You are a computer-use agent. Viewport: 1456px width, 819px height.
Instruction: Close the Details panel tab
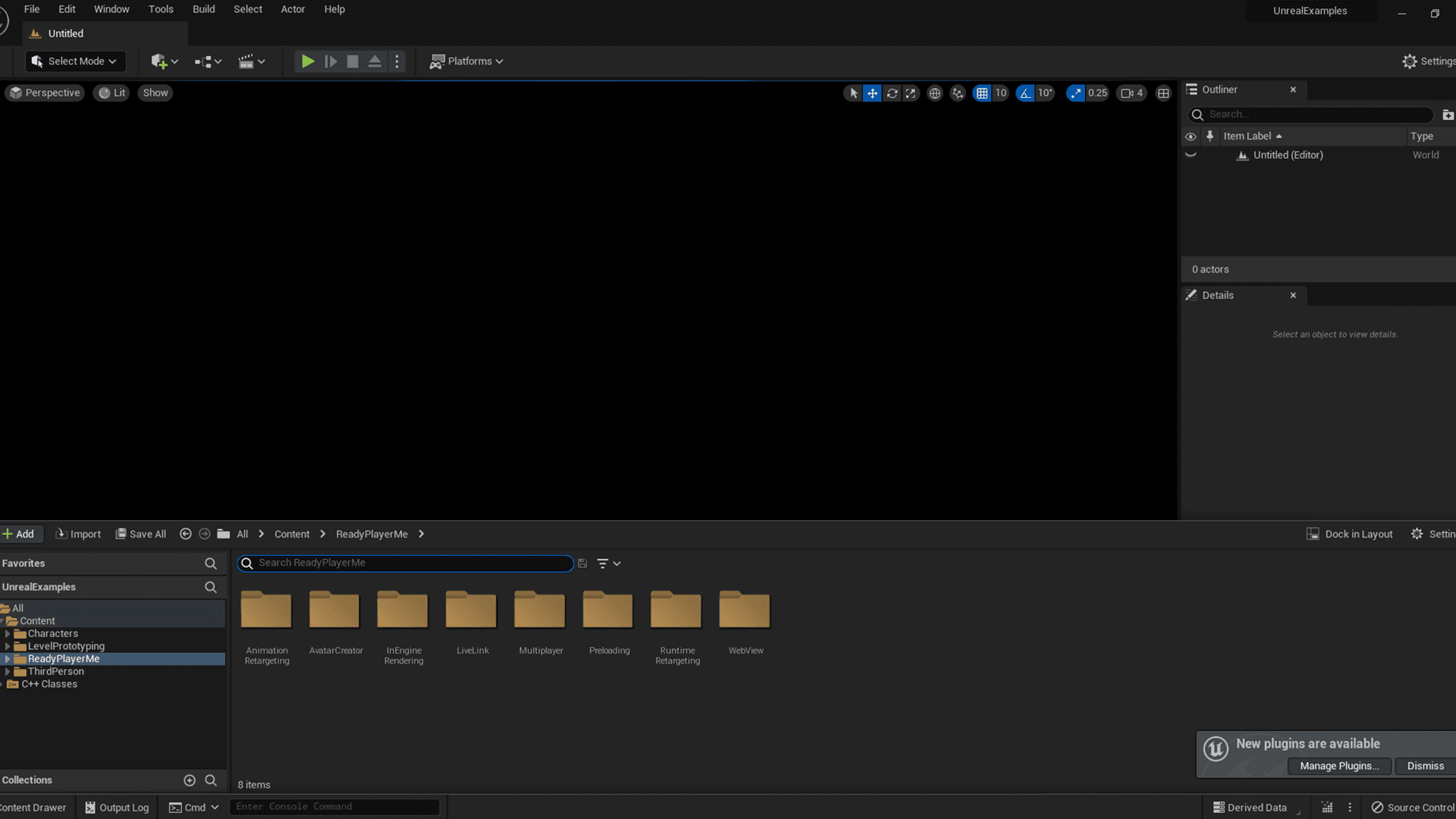click(1293, 295)
